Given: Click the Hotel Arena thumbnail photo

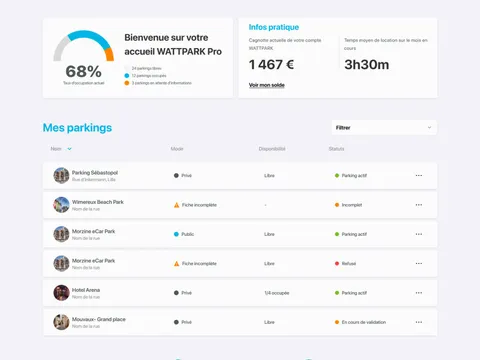Looking at the screenshot, I should coord(61,293).
